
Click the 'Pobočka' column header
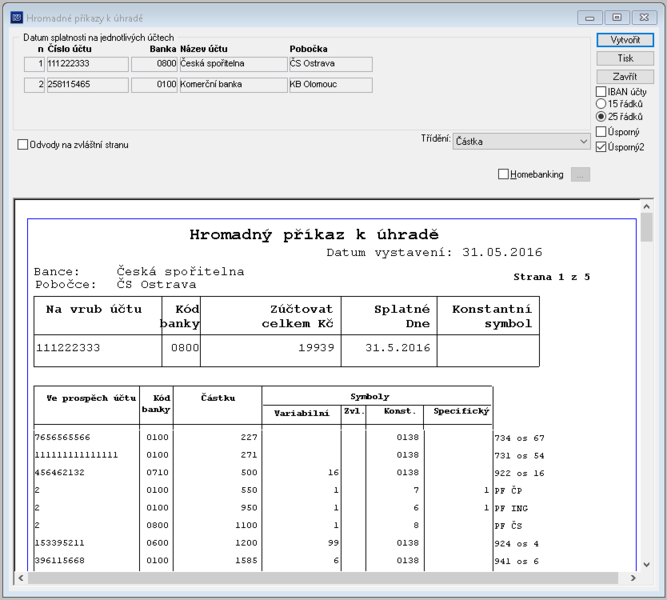pyautogui.click(x=308, y=49)
